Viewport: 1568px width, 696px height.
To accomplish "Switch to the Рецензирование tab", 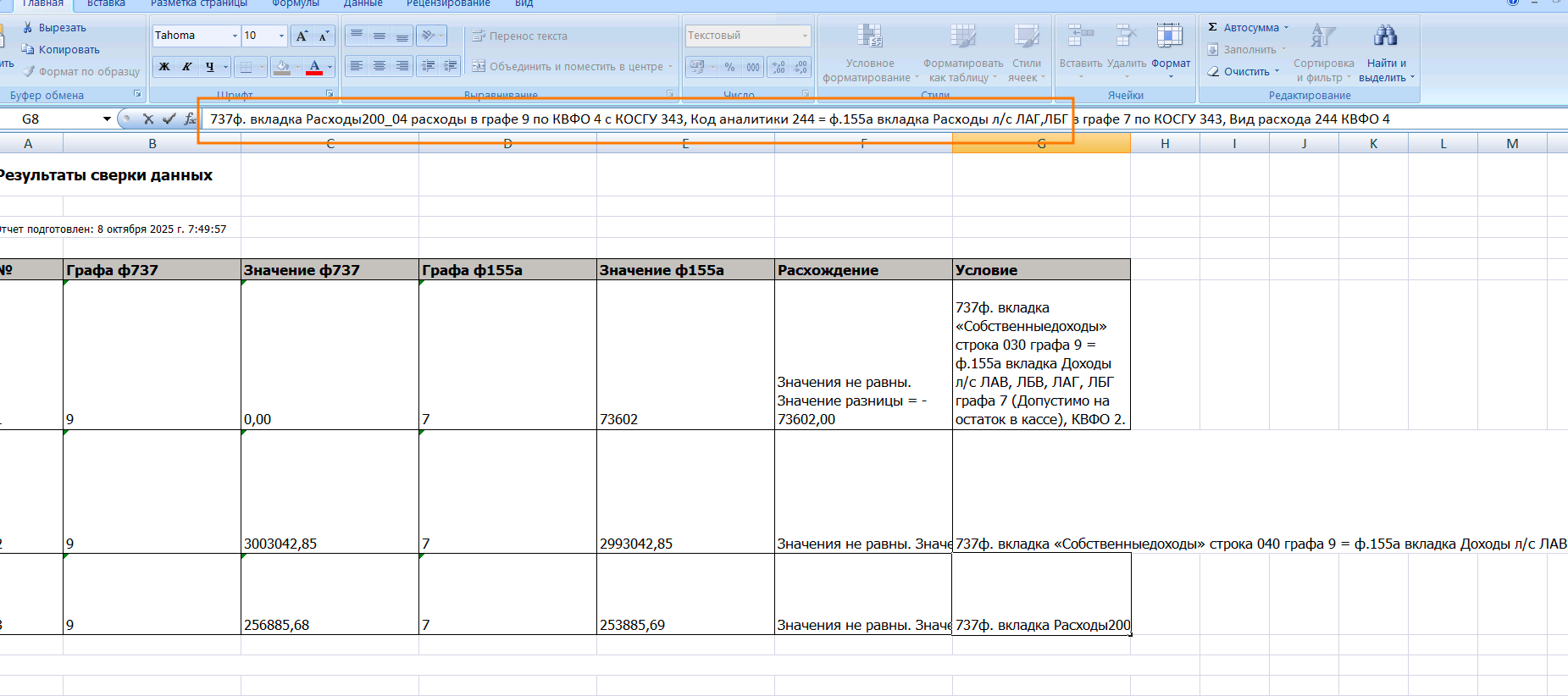I will pyautogui.click(x=448, y=3).
